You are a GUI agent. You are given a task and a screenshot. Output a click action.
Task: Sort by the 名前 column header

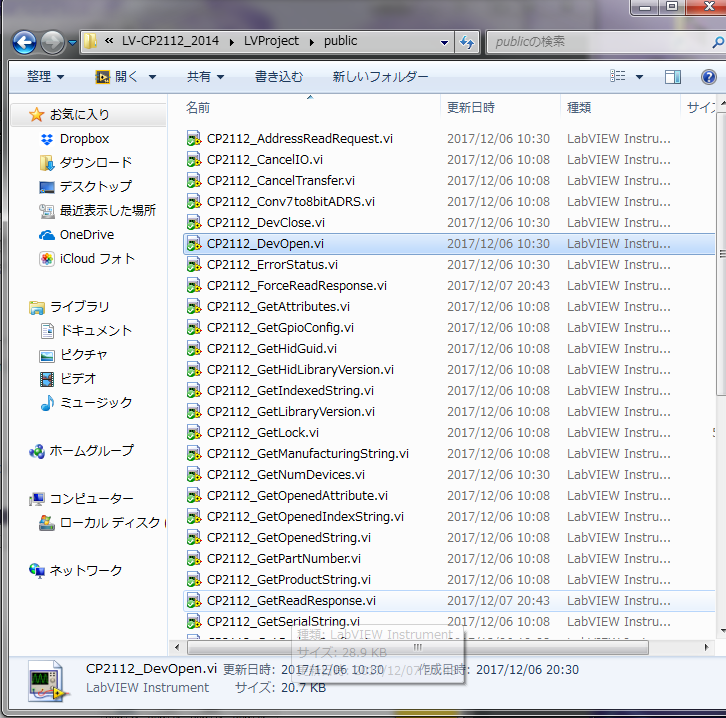tap(198, 107)
